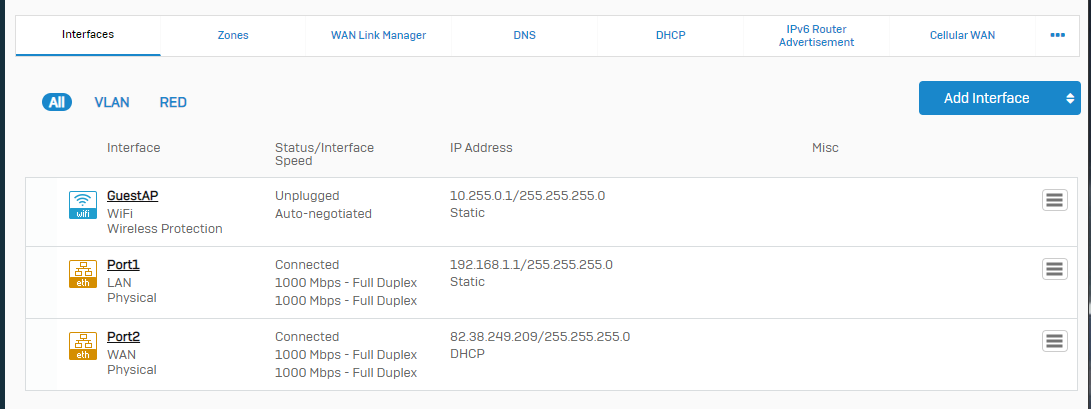Show more tabs via ellipsis icon

pyautogui.click(x=1057, y=35)
